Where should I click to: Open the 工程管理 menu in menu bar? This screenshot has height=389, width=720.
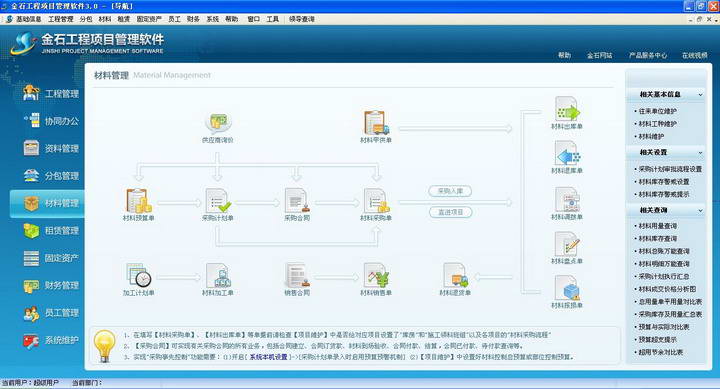click(61, 19)
